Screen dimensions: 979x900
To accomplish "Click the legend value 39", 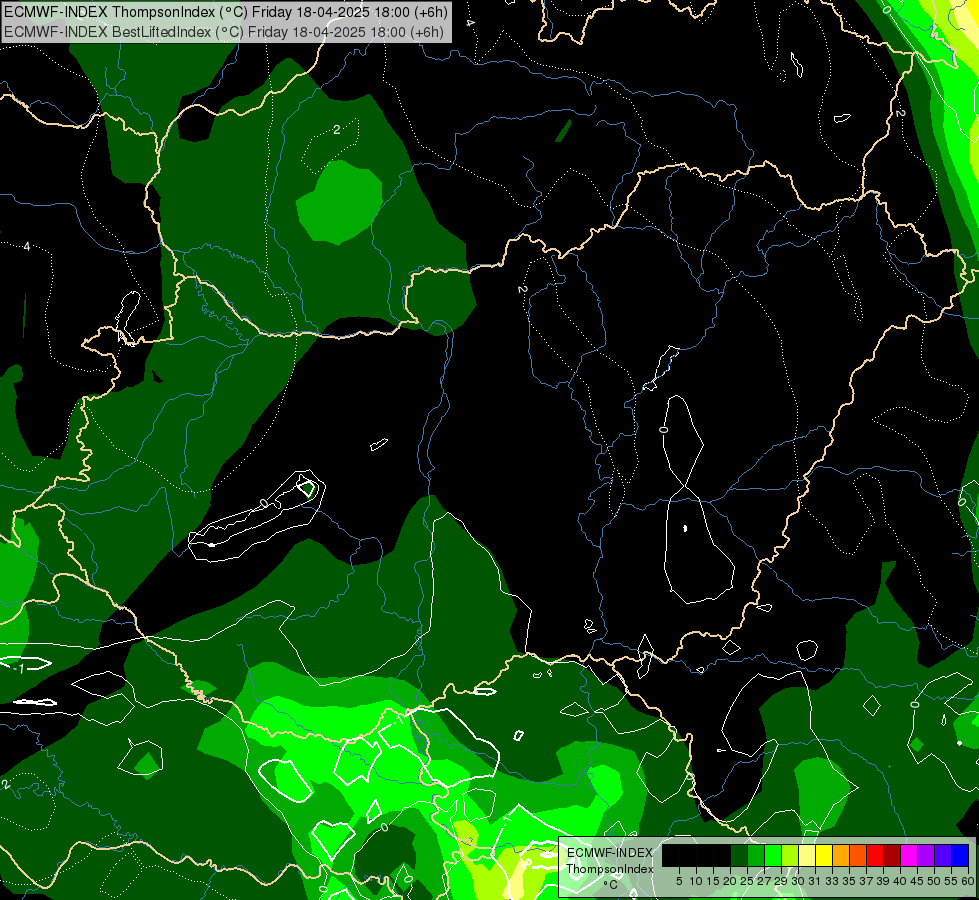I will [x=883, y=881].
